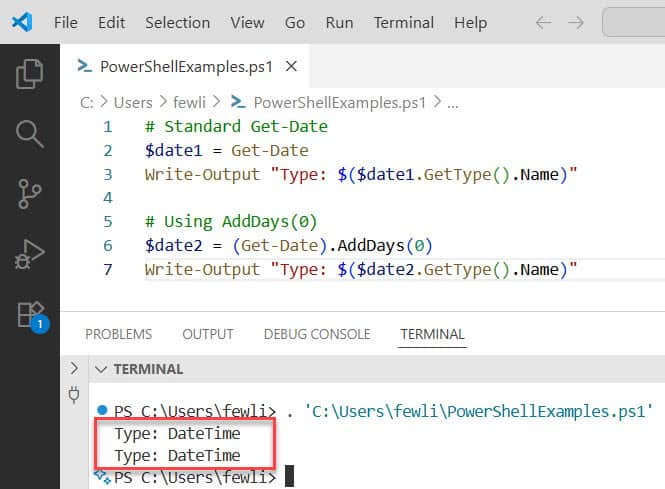Screen dimensions: 665x489
Task: Switch to the OUTPUT panel tab
Action: (x=208, y=334)
